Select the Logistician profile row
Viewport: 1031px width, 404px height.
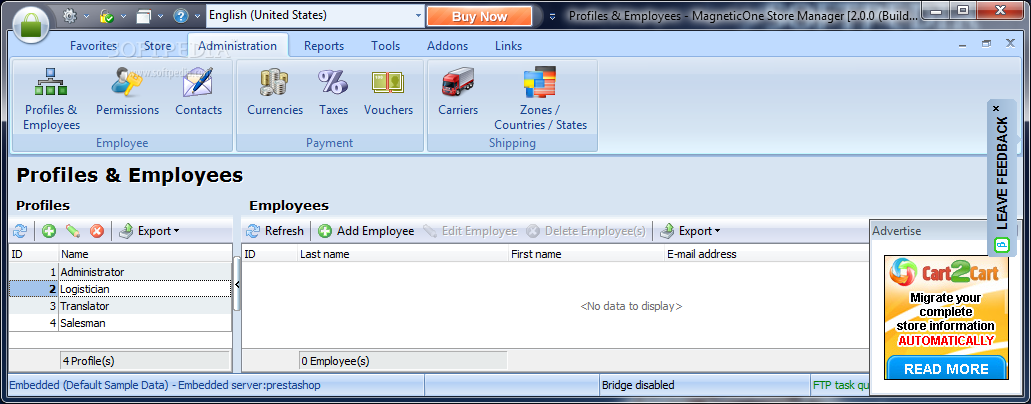coord(120,289)
